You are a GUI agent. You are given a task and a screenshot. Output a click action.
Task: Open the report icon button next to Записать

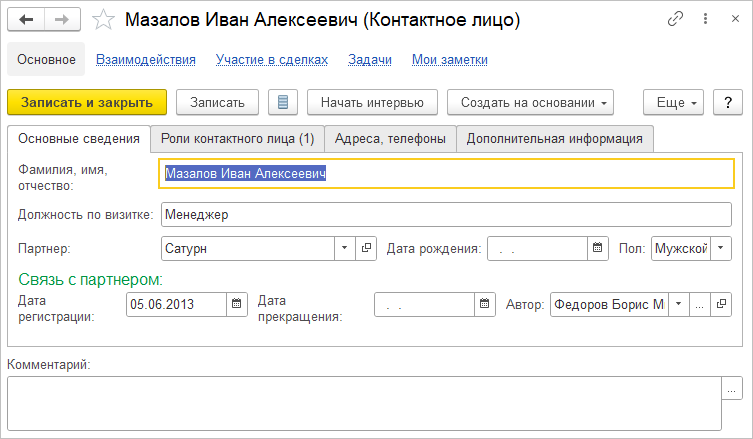(x=283, y=102)
